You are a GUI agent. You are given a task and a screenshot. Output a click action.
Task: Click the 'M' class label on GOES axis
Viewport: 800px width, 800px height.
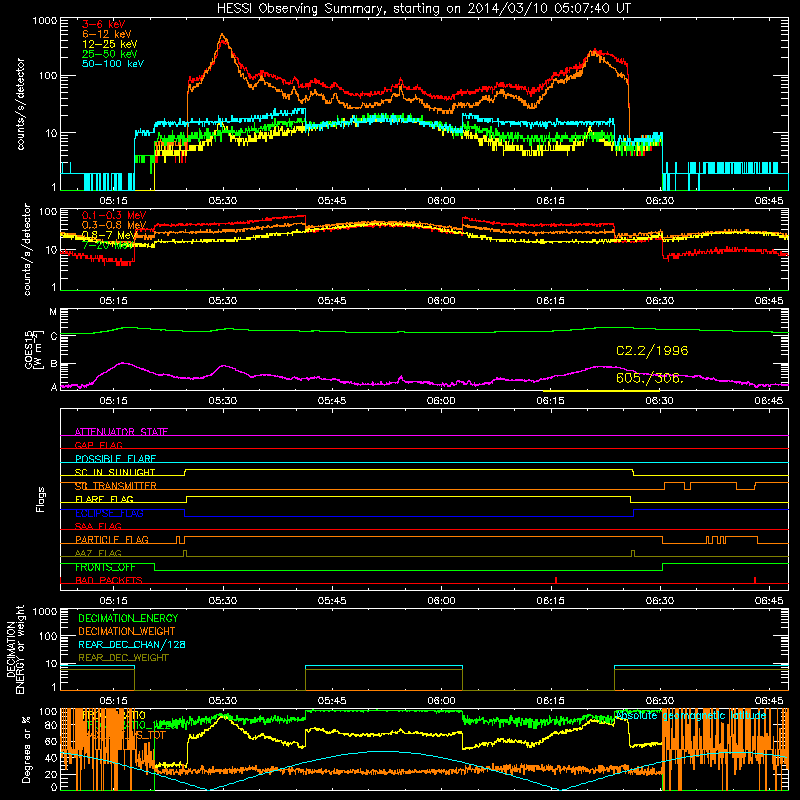(x=54, y=312)
